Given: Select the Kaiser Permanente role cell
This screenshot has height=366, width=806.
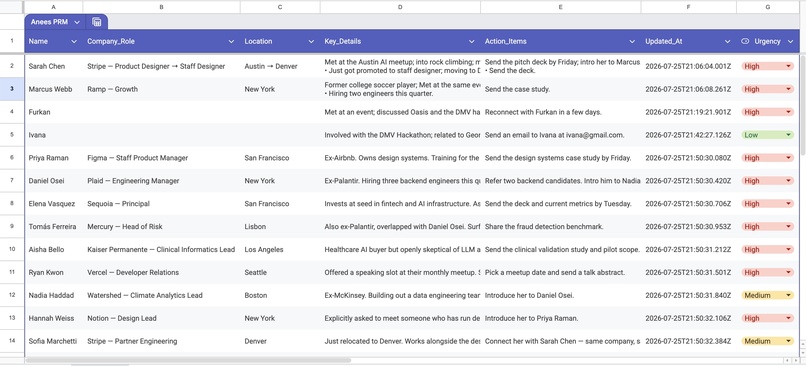Looking at the screenshot, I should click(x=161, y=249).
